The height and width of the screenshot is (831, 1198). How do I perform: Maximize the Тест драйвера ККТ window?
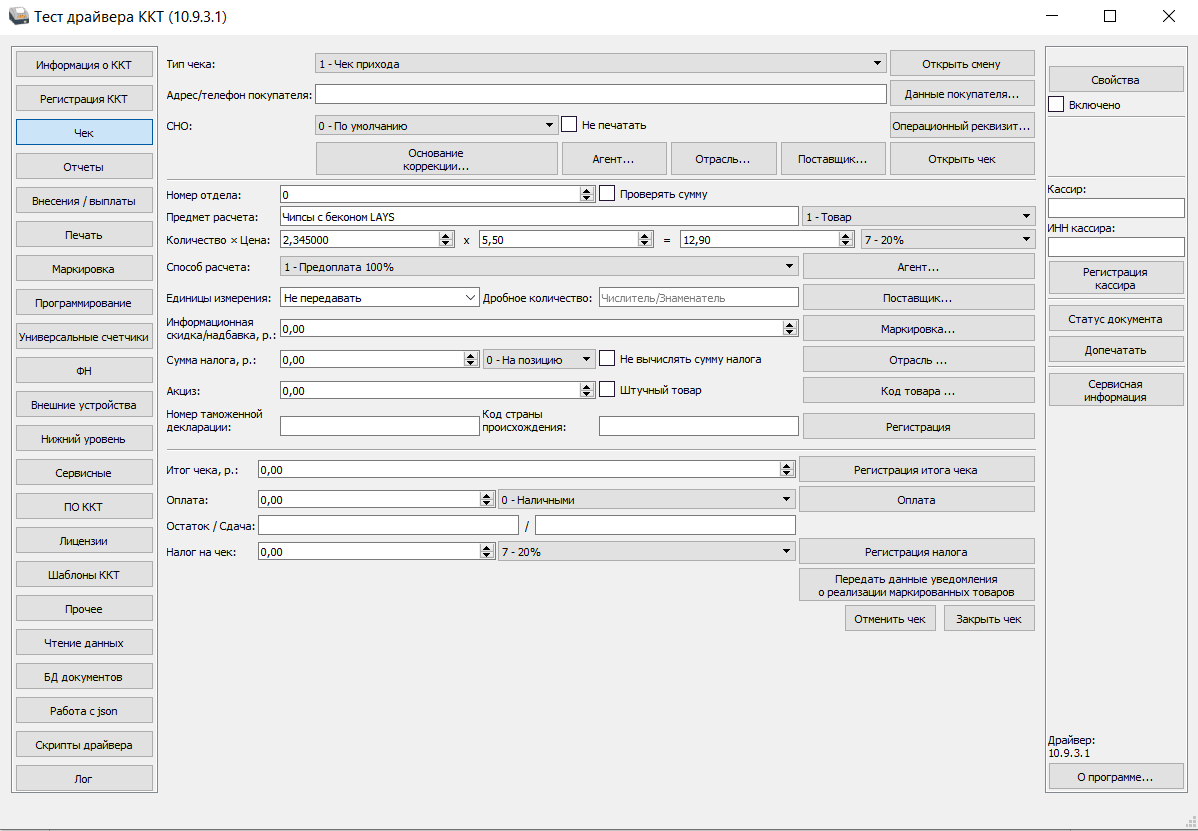[x=1110, y=17]
